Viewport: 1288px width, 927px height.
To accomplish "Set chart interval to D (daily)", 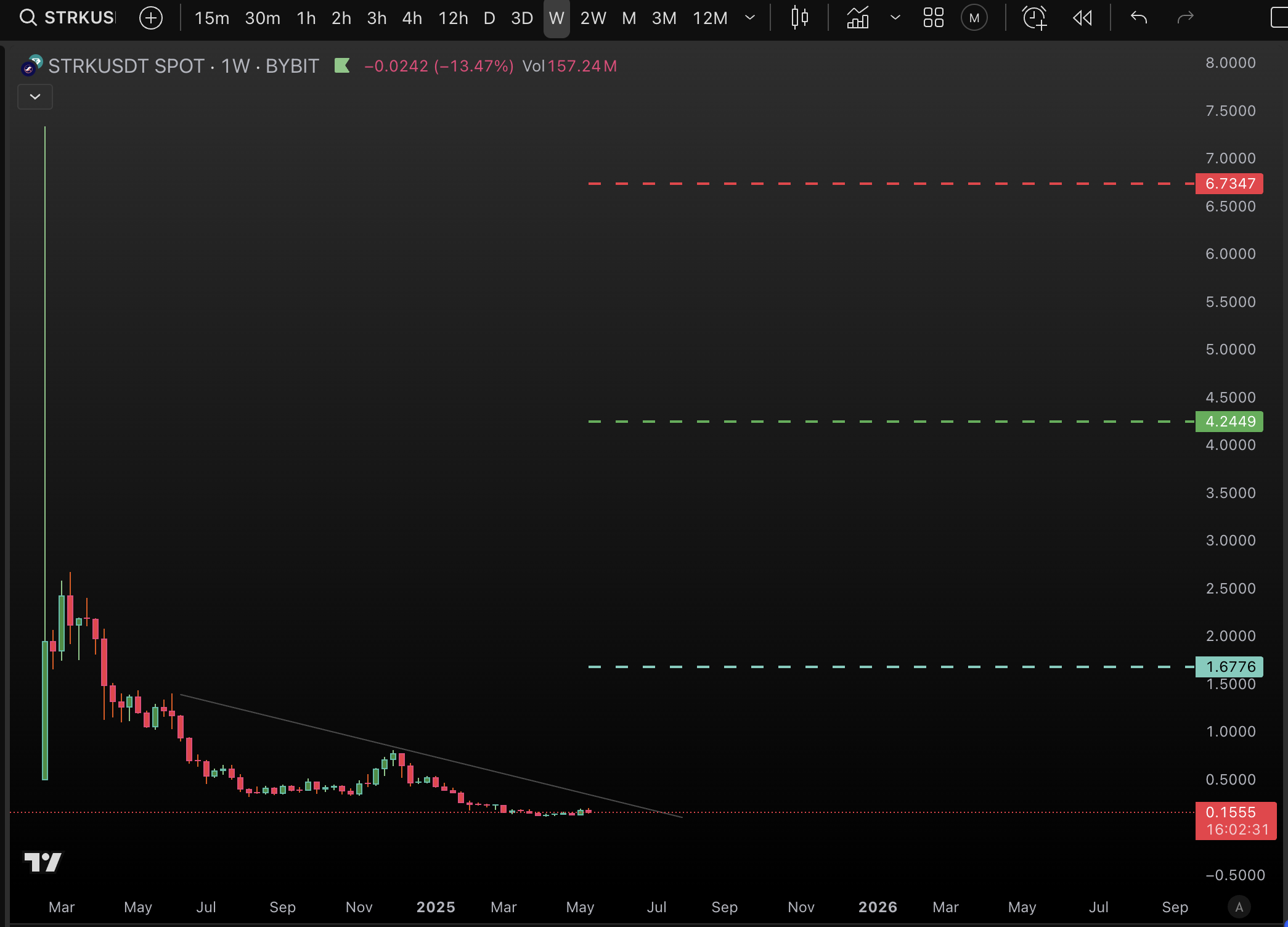I will [x=489, y=18].
